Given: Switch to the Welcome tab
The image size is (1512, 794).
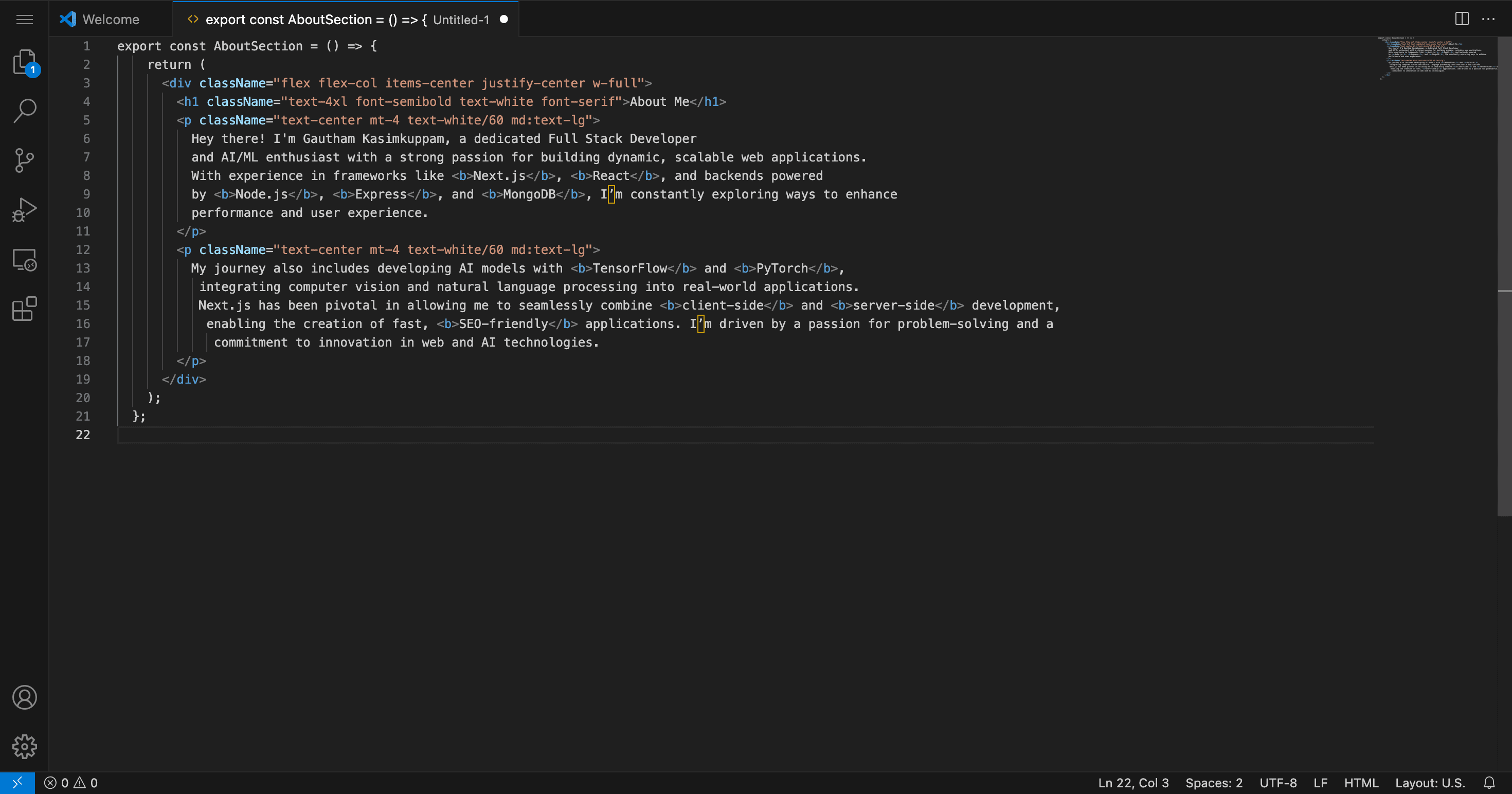Looking at the screenshot, I should tap(111, 20).
